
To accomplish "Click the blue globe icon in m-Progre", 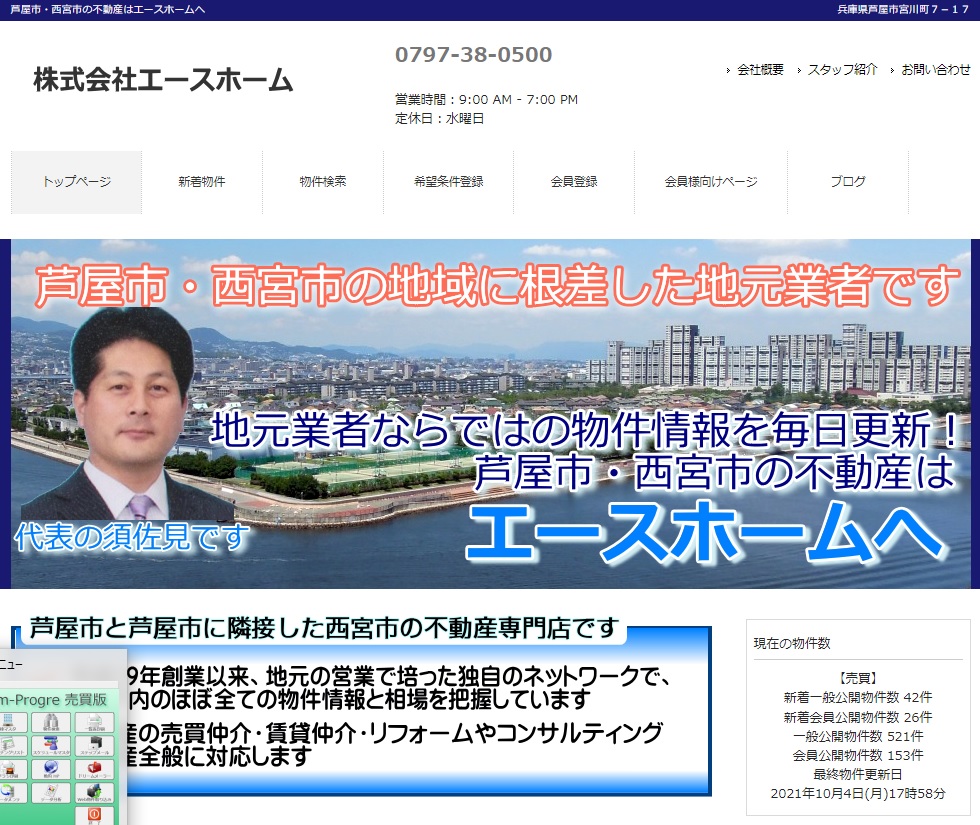I will [x=51, y=769].
